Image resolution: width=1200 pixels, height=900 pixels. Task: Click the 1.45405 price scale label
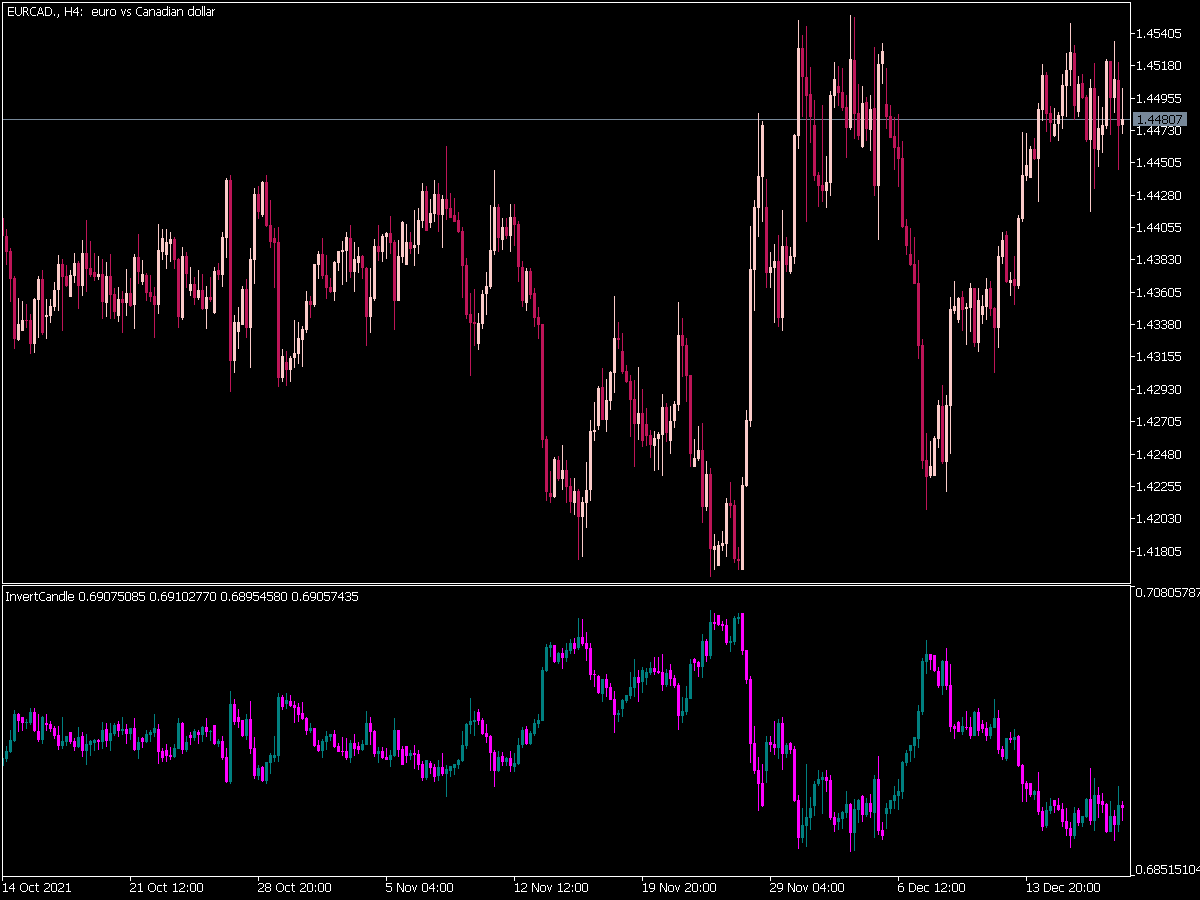1158,34
